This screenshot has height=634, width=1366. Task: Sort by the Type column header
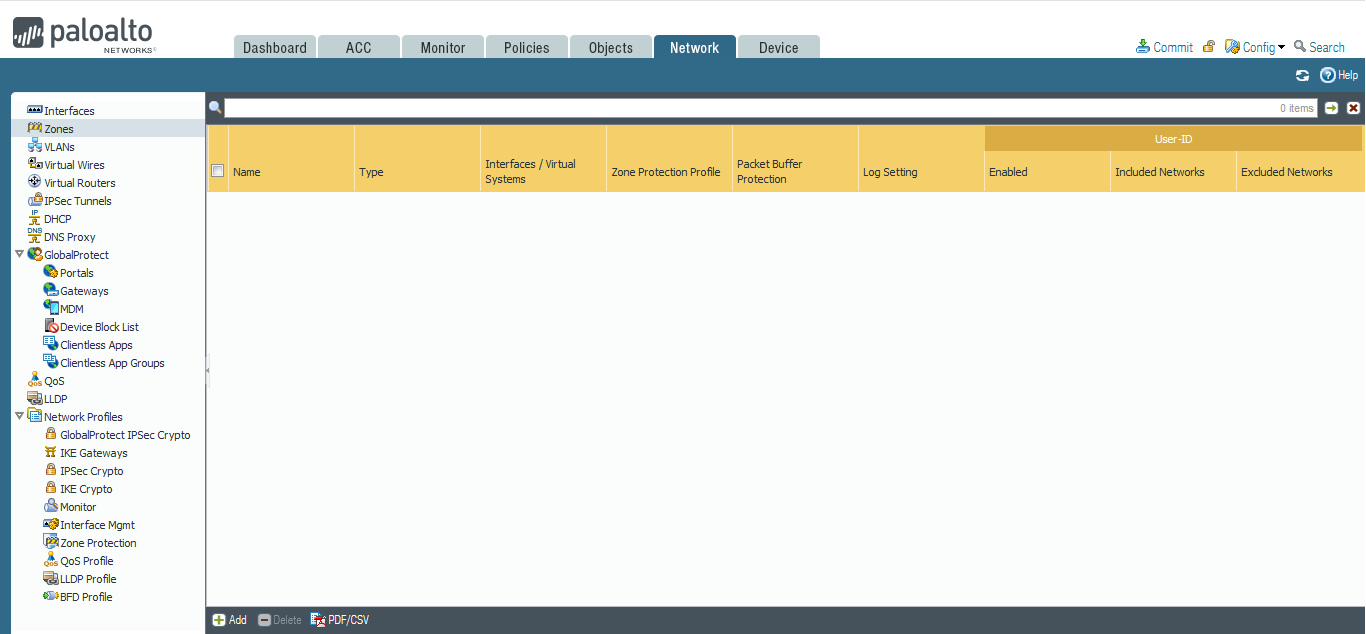click(417, 172)
